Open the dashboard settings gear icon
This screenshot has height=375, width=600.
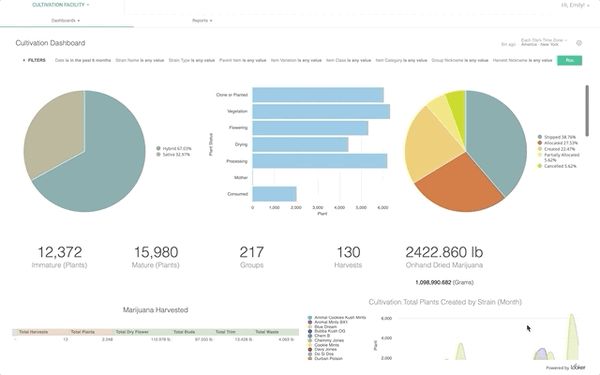pyautogui.click(x=579, y=43)
